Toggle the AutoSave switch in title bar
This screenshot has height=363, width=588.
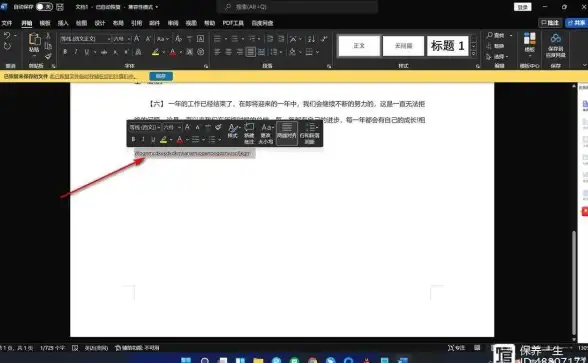click(44, 7)
